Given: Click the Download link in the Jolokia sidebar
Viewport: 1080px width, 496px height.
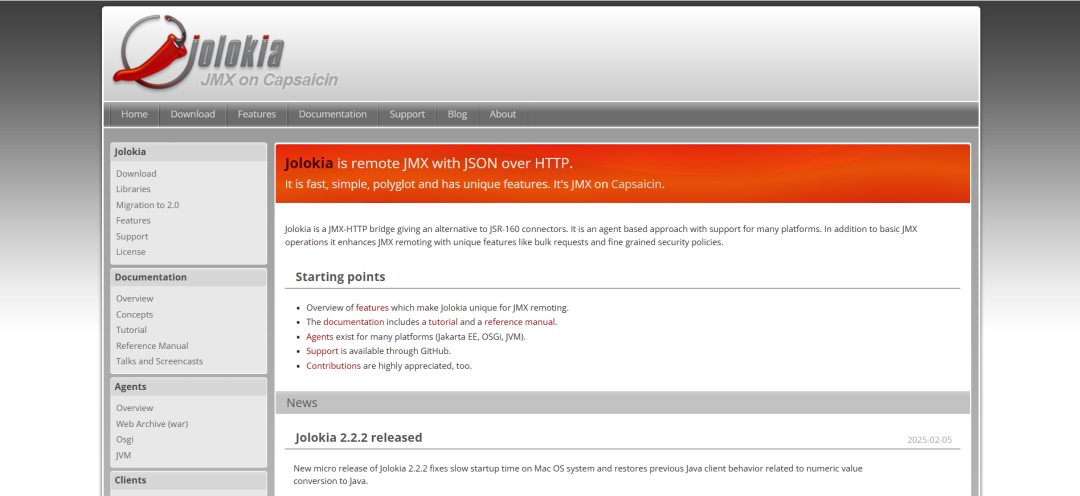Looking at the screenshot, I should (136, 174).
